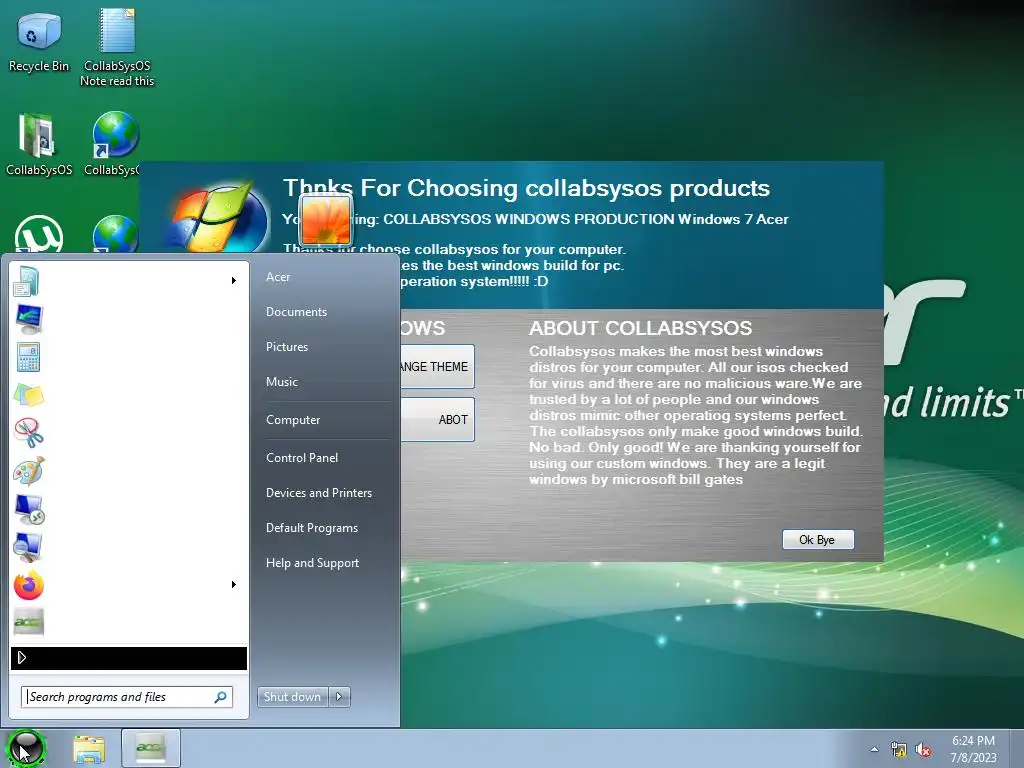1024x768 pixels.
Task: Open Music from the Start menu
Action: click(281, 382)
